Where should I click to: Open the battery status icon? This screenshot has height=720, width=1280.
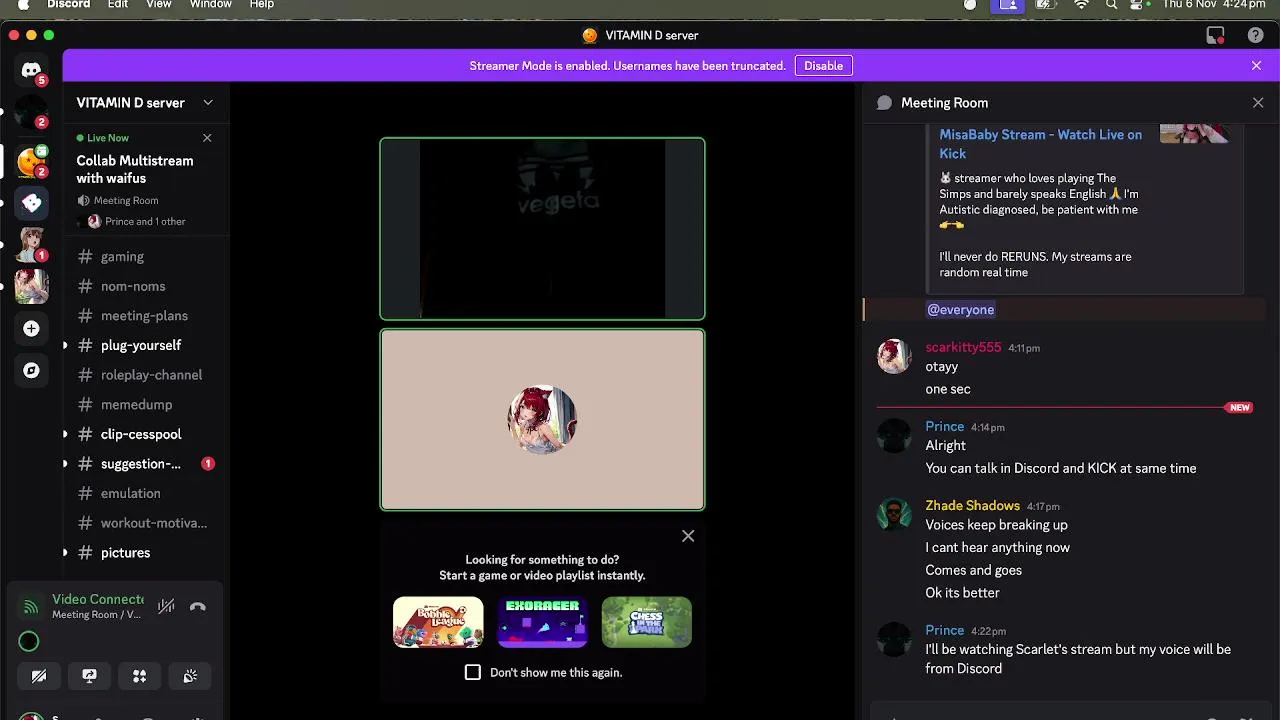(x=1046, y=5)
